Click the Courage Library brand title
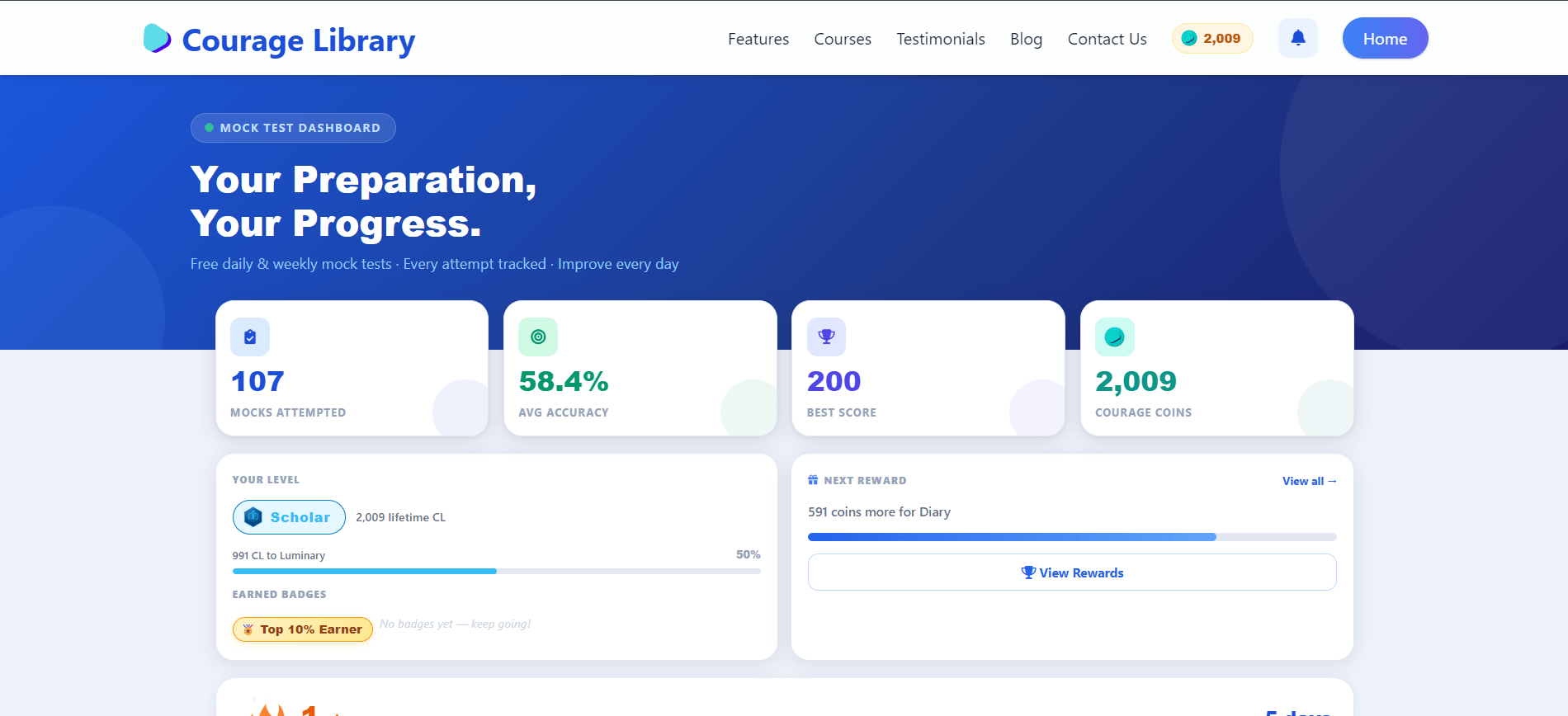Image resolution: width=1568 pixels, height=716 pixels. coord(299,40)
